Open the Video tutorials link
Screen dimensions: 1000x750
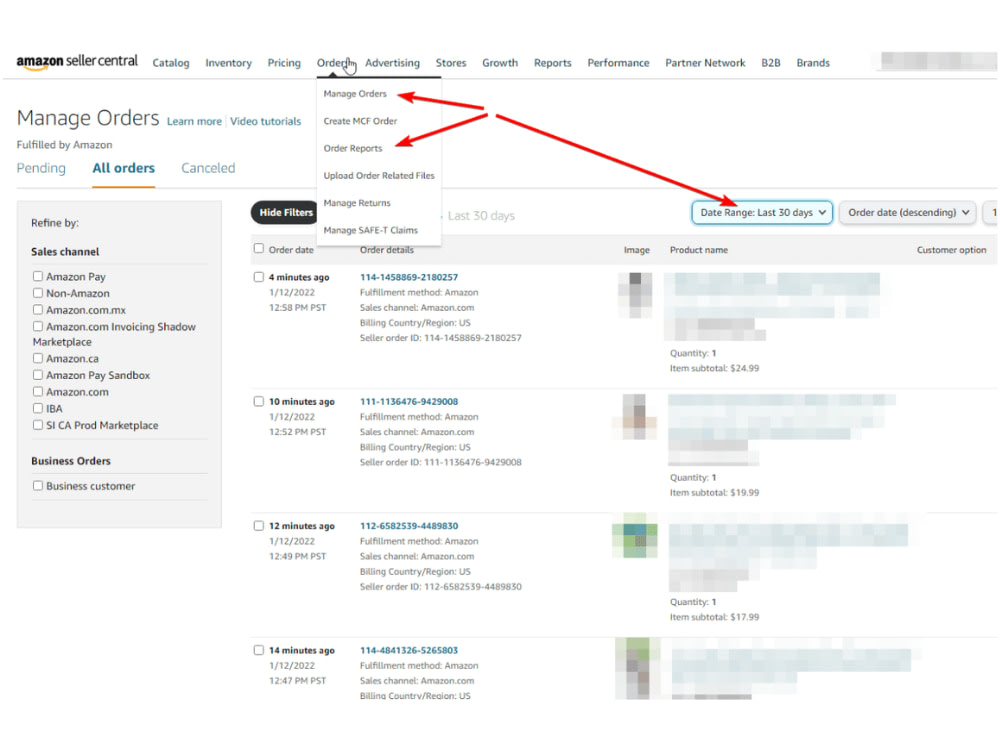(x=265, y=121)
